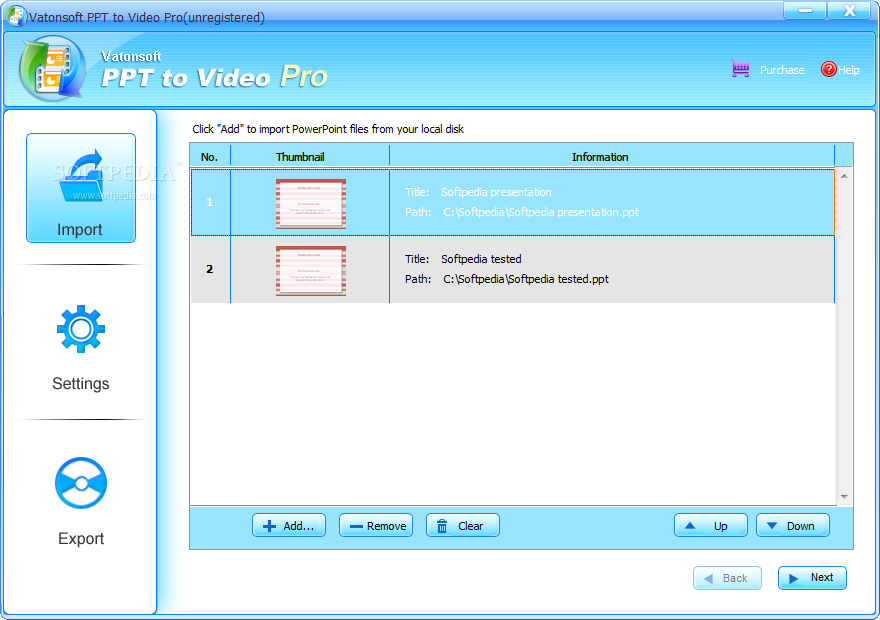Open the Purchase link
The image size is (880, 620).
pyautogui.click(x=782, y=70)
